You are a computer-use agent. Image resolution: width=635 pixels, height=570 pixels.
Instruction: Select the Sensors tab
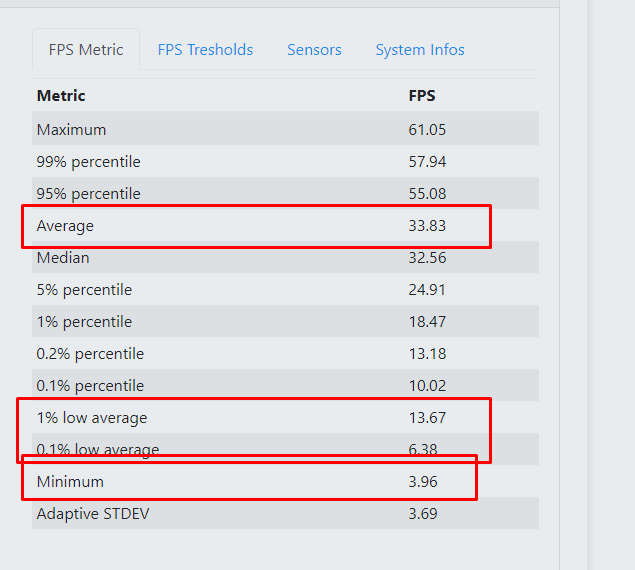[x=314, y=49]
